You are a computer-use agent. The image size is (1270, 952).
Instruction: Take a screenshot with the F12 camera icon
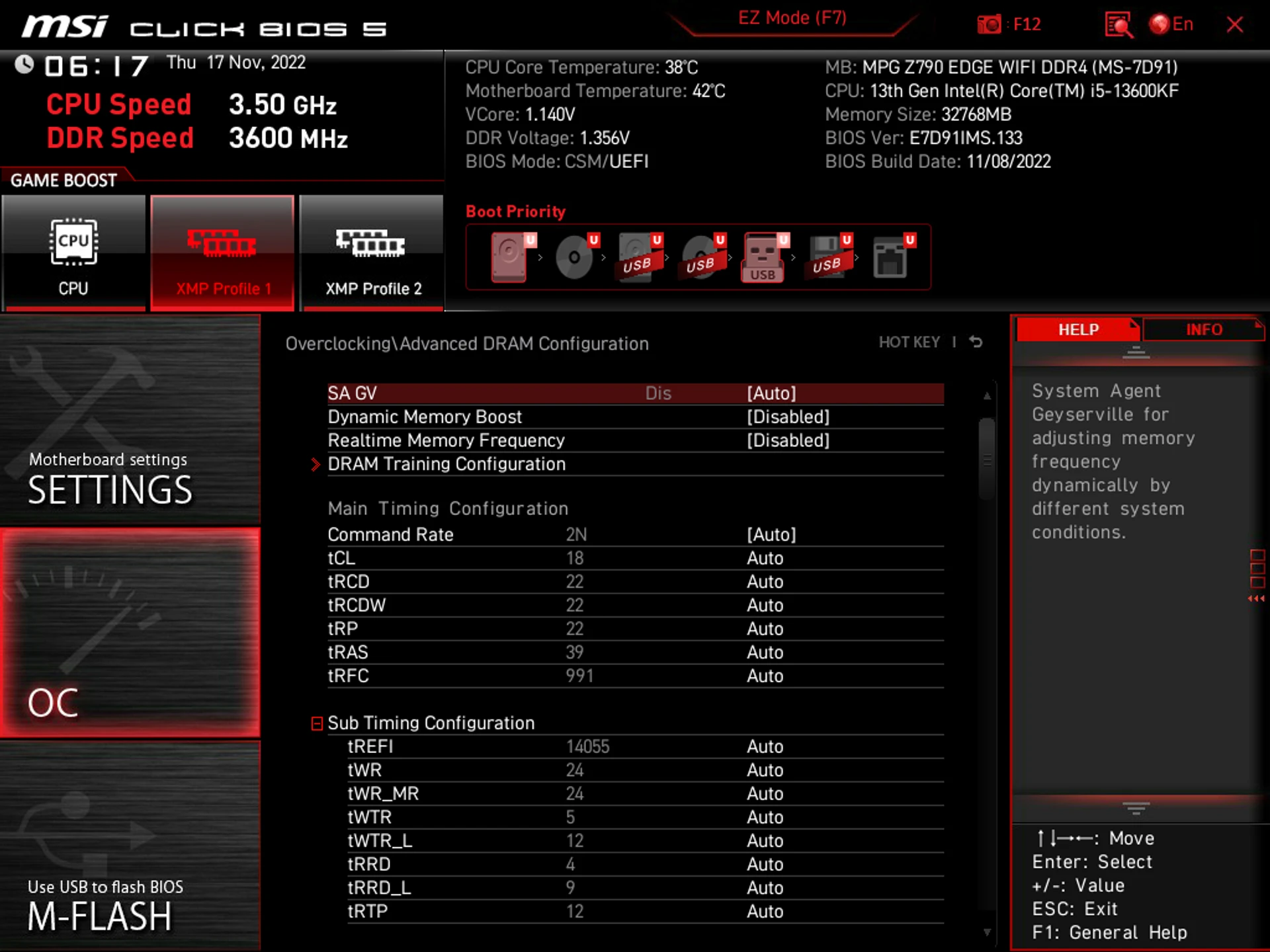989,25
